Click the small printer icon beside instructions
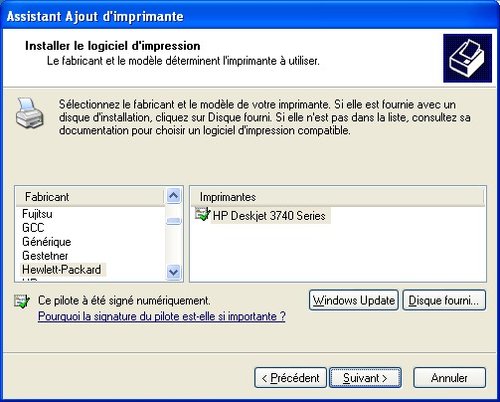Screen dimensions: 500x402 coord(29,113)
